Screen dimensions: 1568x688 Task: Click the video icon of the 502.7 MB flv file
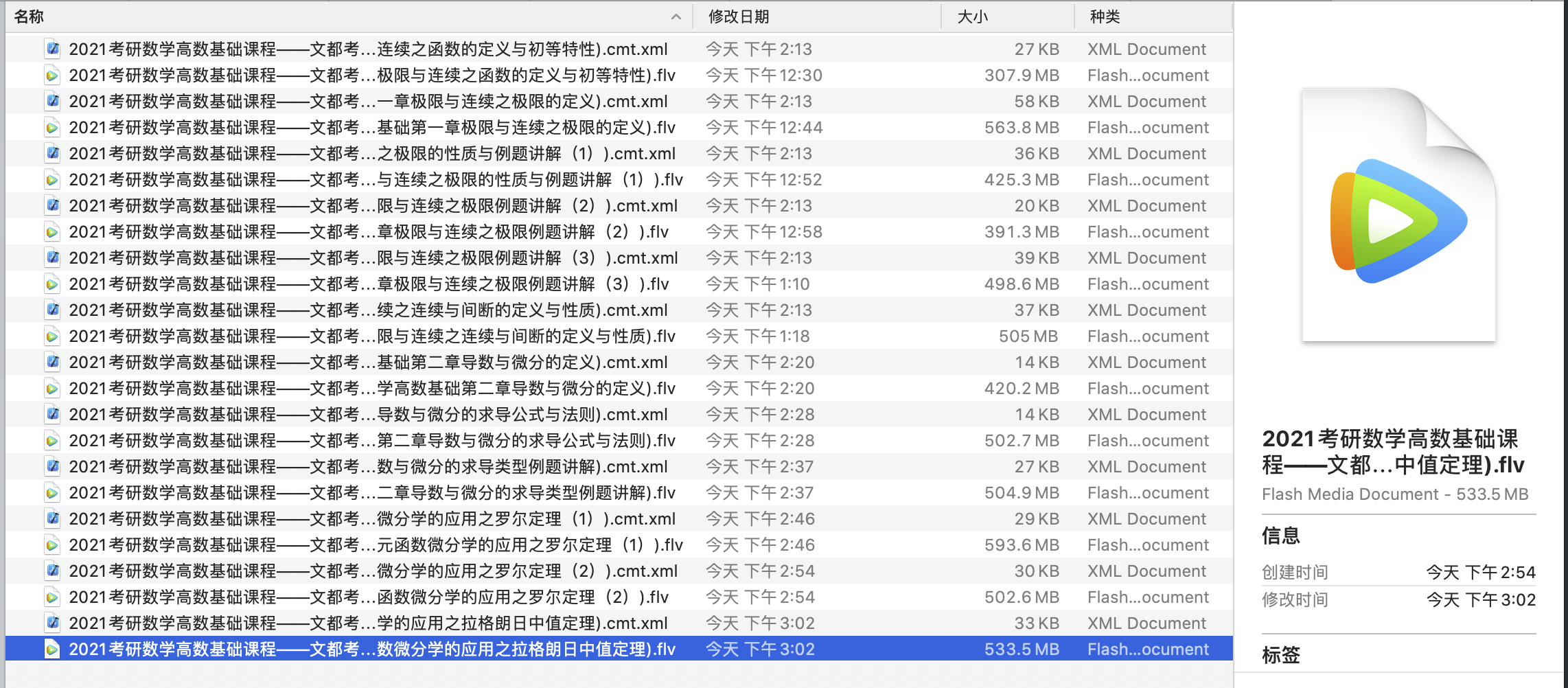pos(52,440)
